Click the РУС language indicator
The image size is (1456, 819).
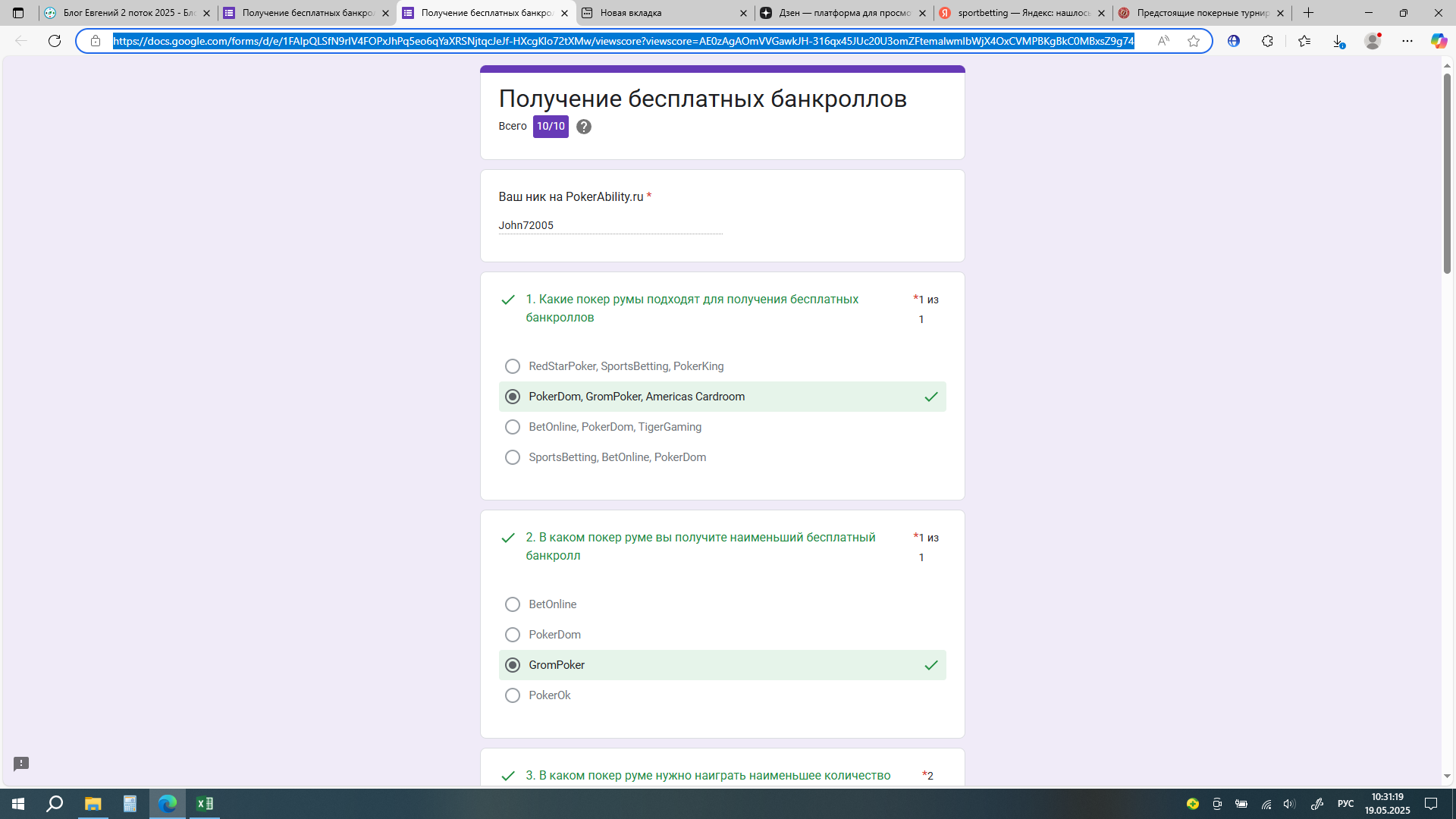(1346, 804)
